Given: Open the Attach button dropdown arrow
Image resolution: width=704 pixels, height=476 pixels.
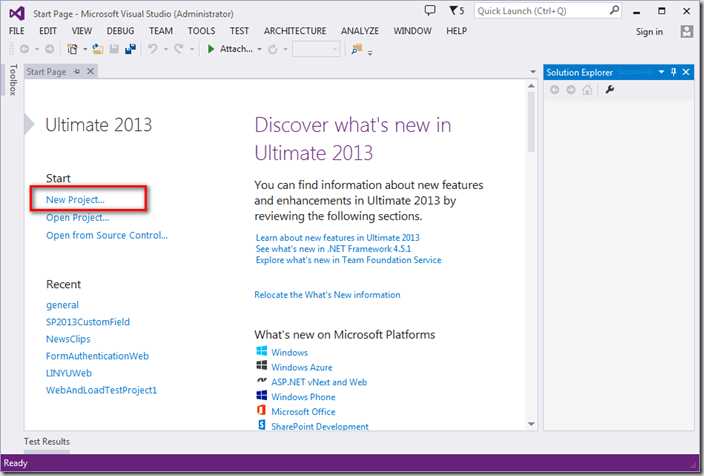Looking at the screenshot, I should tap(259, 49).
